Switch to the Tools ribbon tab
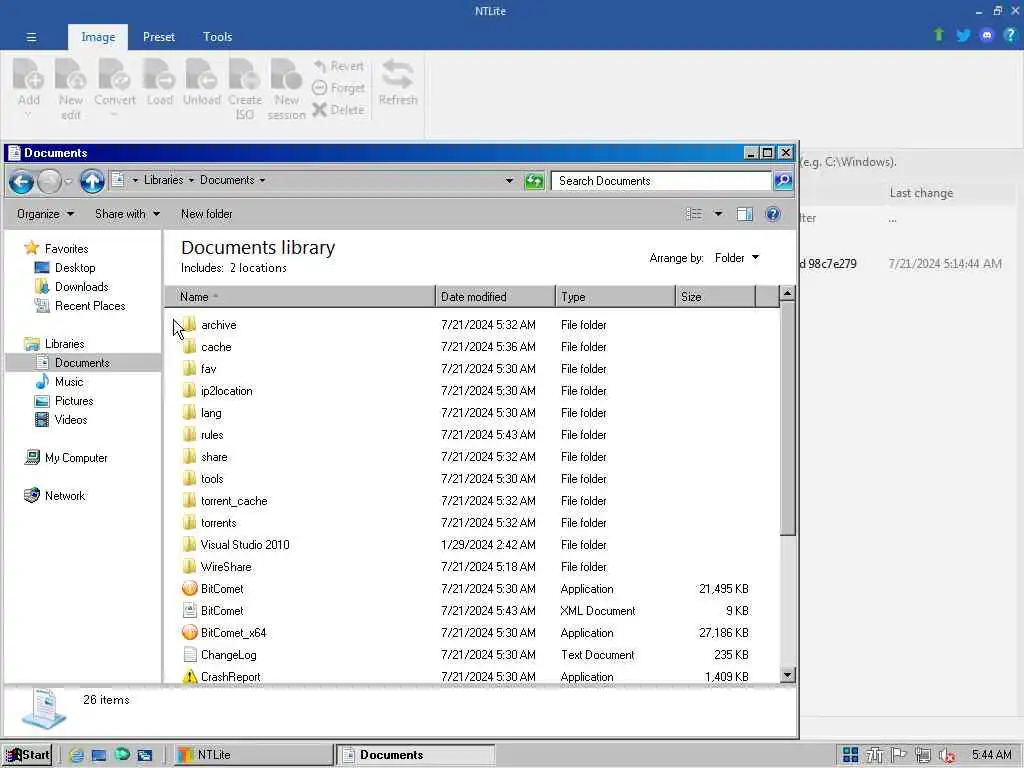 point(217,37)
